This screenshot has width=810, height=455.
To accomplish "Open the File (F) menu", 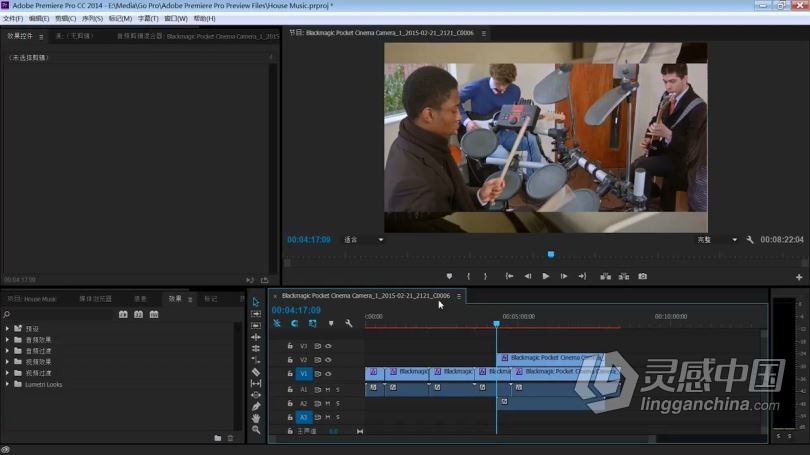I will [x=13, y=19].
